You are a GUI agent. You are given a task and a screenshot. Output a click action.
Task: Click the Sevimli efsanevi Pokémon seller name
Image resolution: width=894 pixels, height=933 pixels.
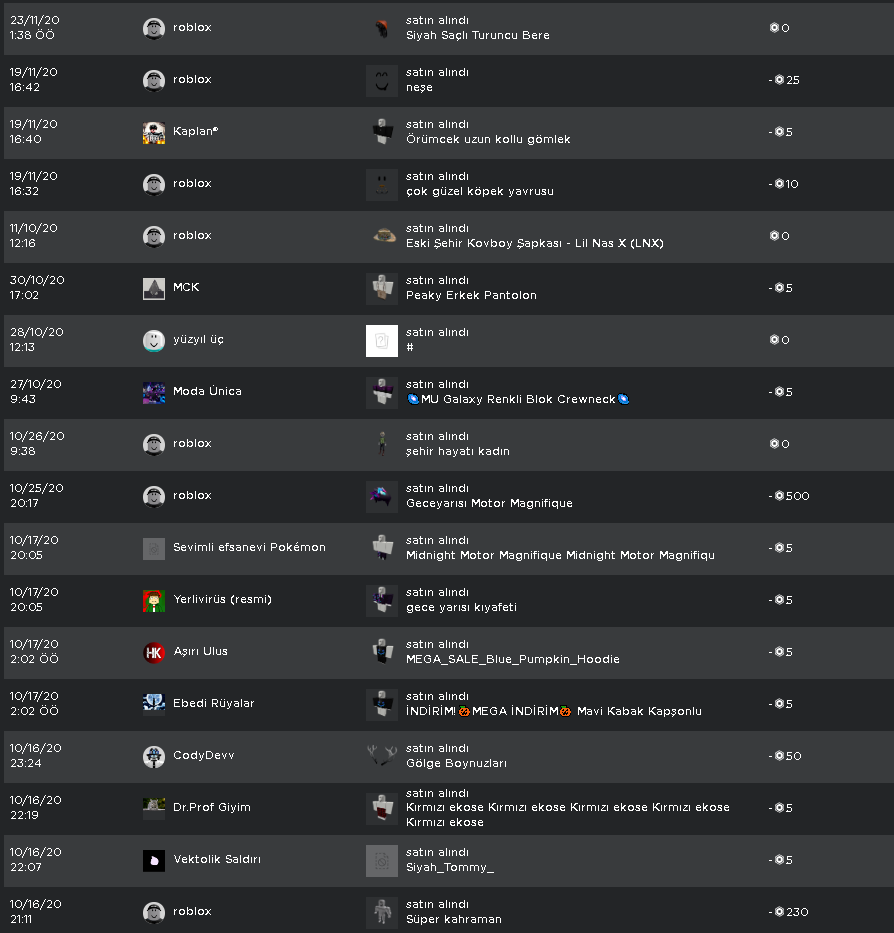pos(249,547)
